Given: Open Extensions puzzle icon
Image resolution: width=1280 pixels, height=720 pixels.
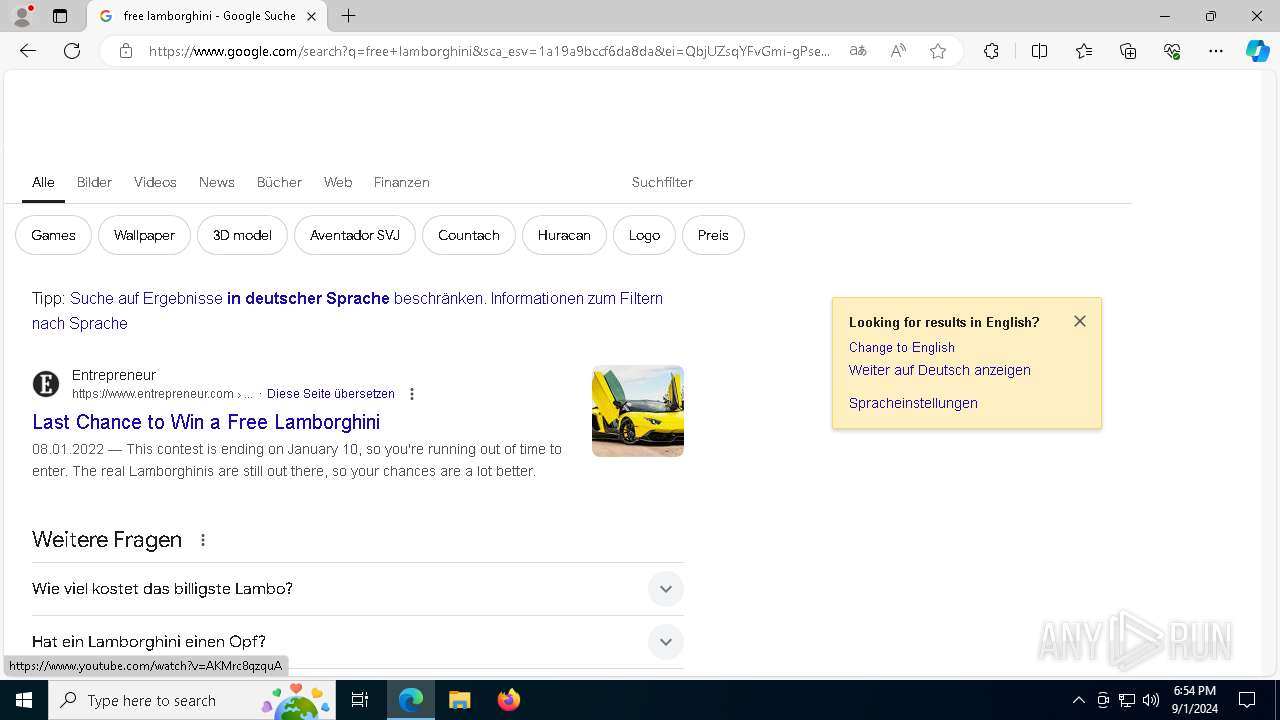Looking at the screenshot, I should point(991,51).
